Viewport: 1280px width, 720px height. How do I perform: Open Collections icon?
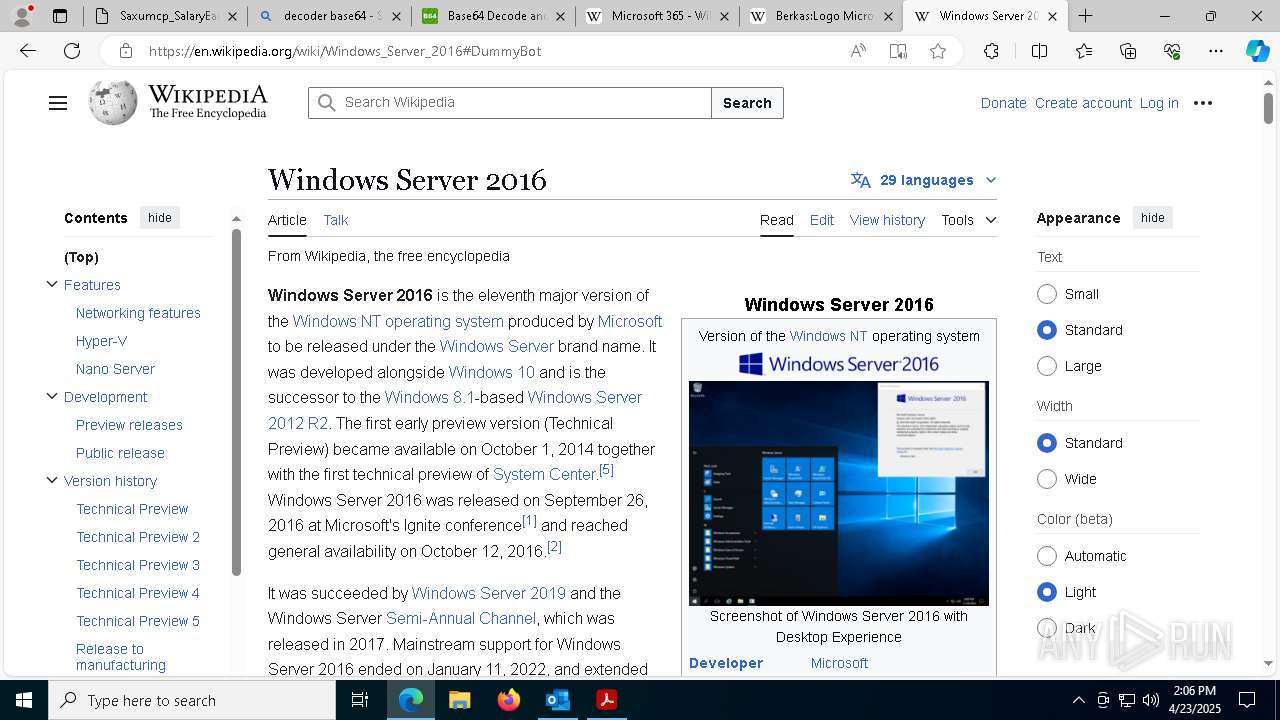tap(1128, 51)
